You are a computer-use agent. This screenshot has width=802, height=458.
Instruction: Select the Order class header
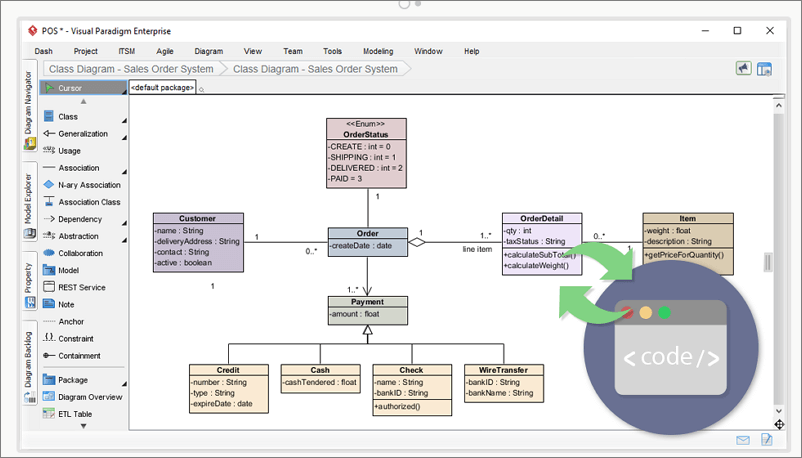pos(368,233)
